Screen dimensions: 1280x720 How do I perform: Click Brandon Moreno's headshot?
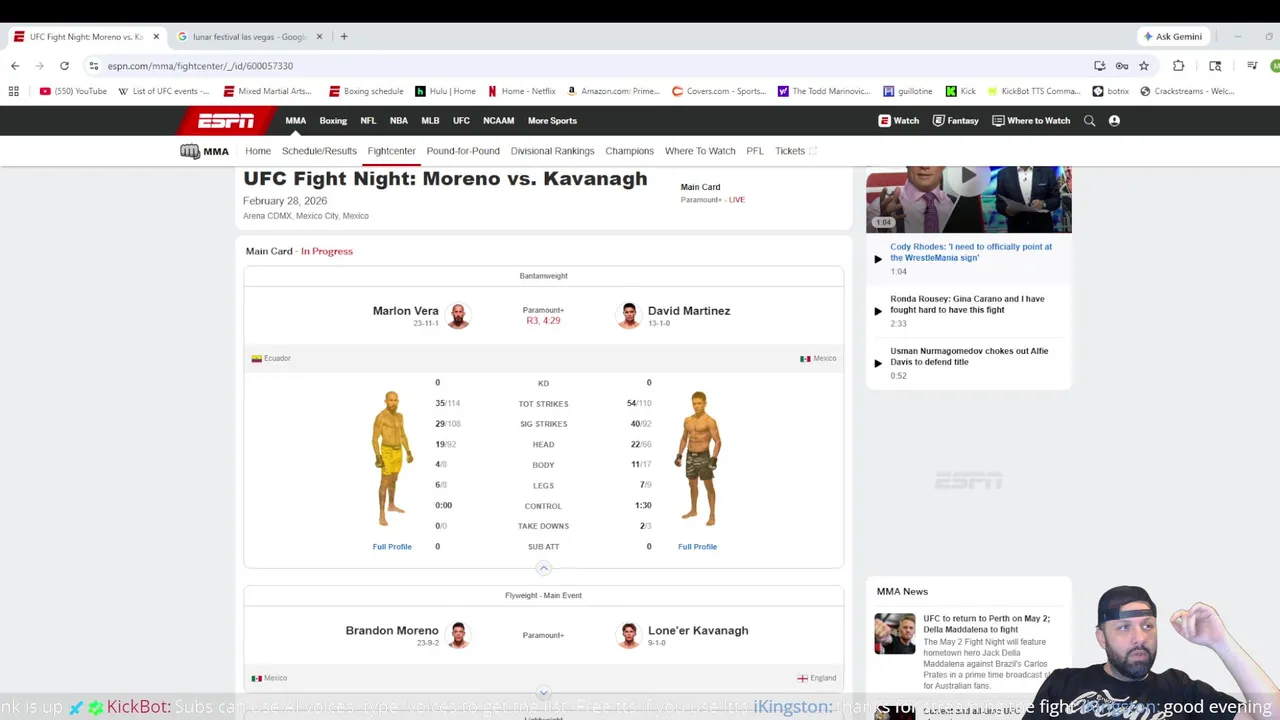(458, 635)
